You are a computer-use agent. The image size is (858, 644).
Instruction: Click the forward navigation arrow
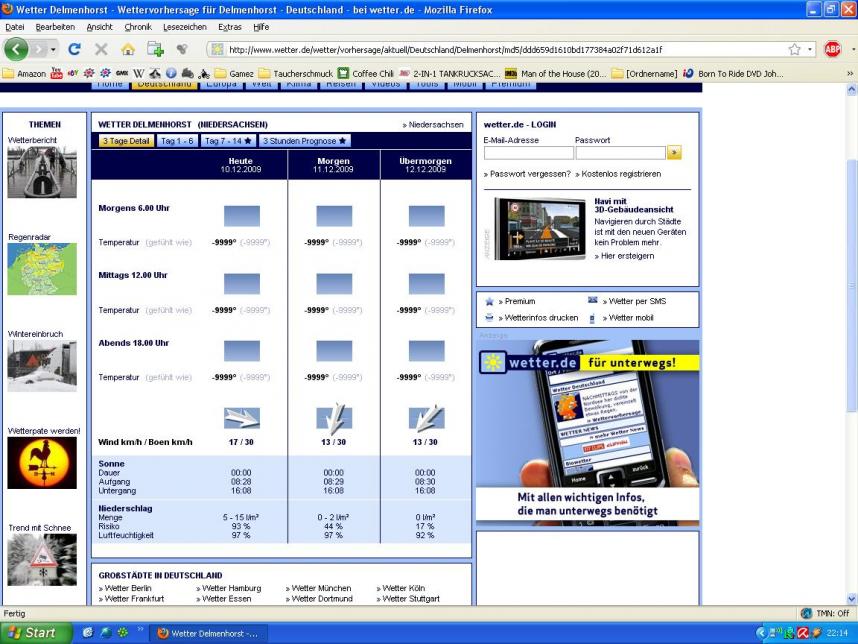(38, 50)
